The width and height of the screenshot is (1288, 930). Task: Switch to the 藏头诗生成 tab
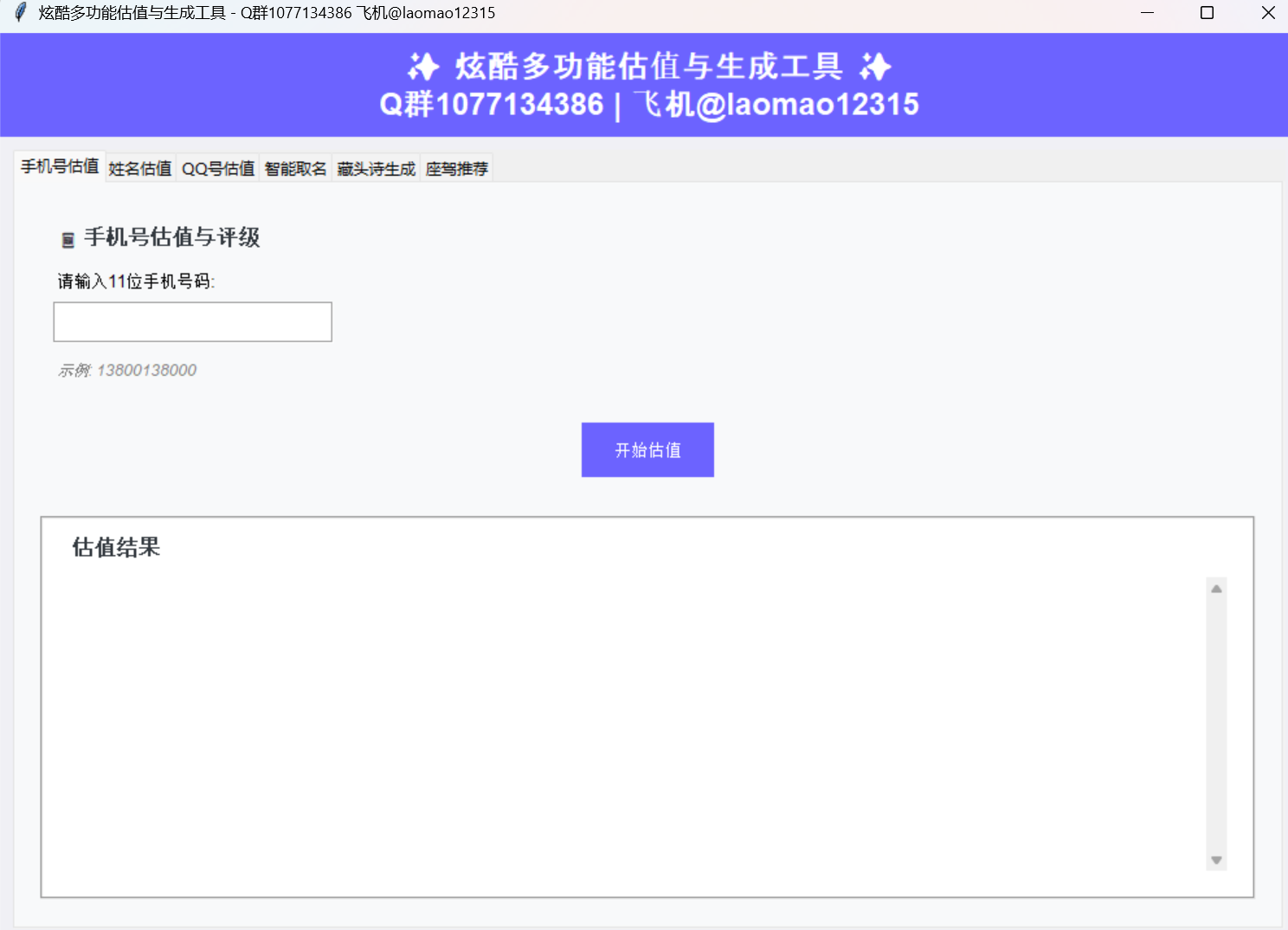[376, 167]
